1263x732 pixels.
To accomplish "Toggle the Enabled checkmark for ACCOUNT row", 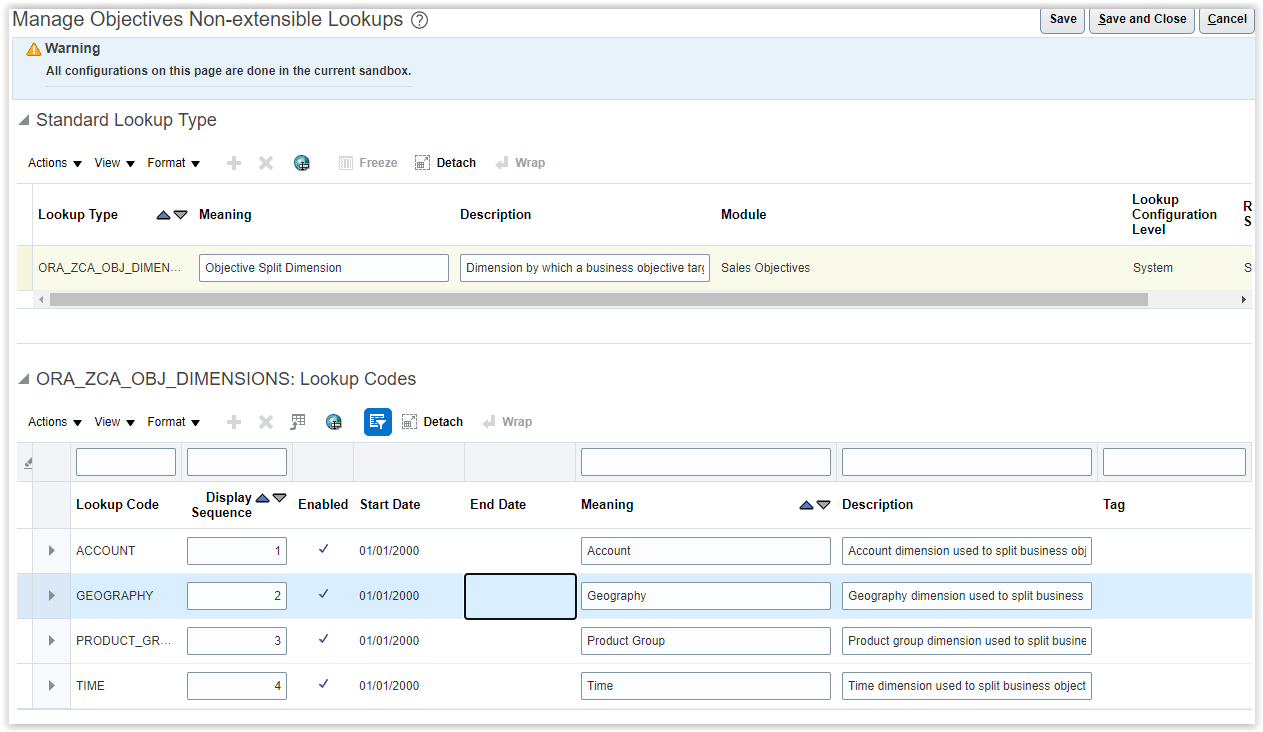I will pyautogui.click(x=322, y=550).
